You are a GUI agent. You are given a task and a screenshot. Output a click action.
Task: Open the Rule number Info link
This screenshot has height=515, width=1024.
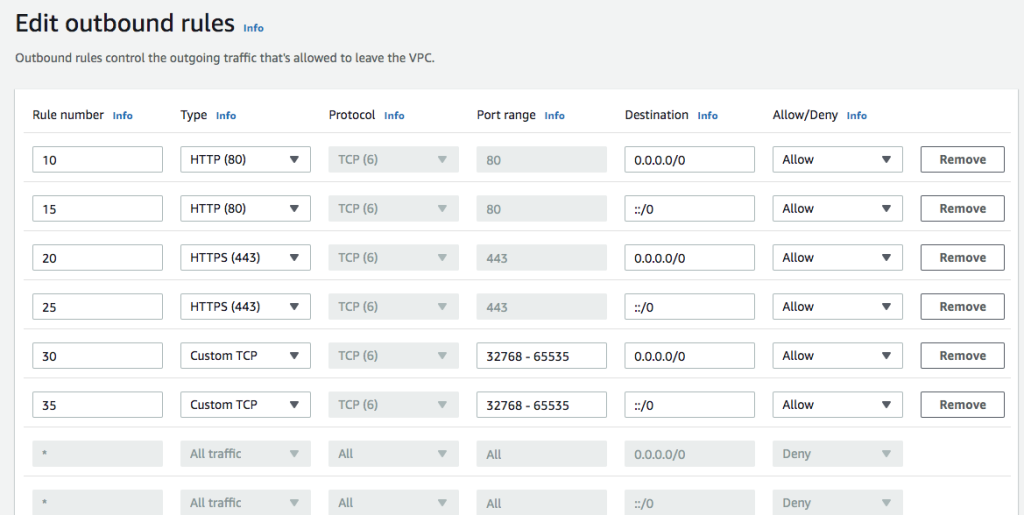tap(122, 116)
